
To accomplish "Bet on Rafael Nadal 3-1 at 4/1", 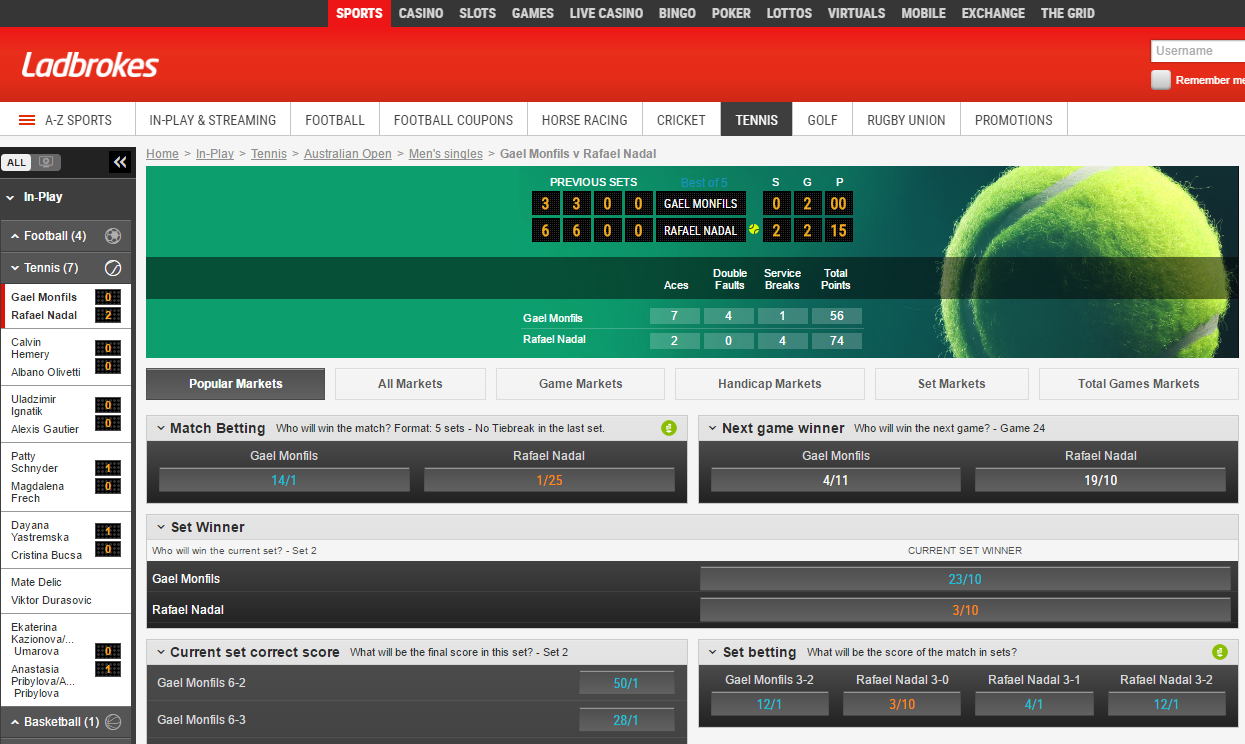I will [x=1034, y=704].
